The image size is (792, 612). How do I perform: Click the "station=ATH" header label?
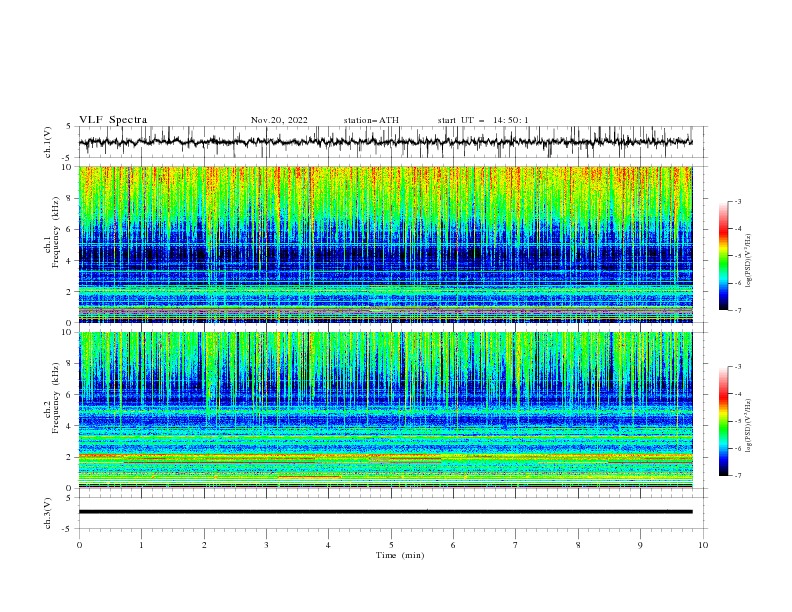(371, 120)
